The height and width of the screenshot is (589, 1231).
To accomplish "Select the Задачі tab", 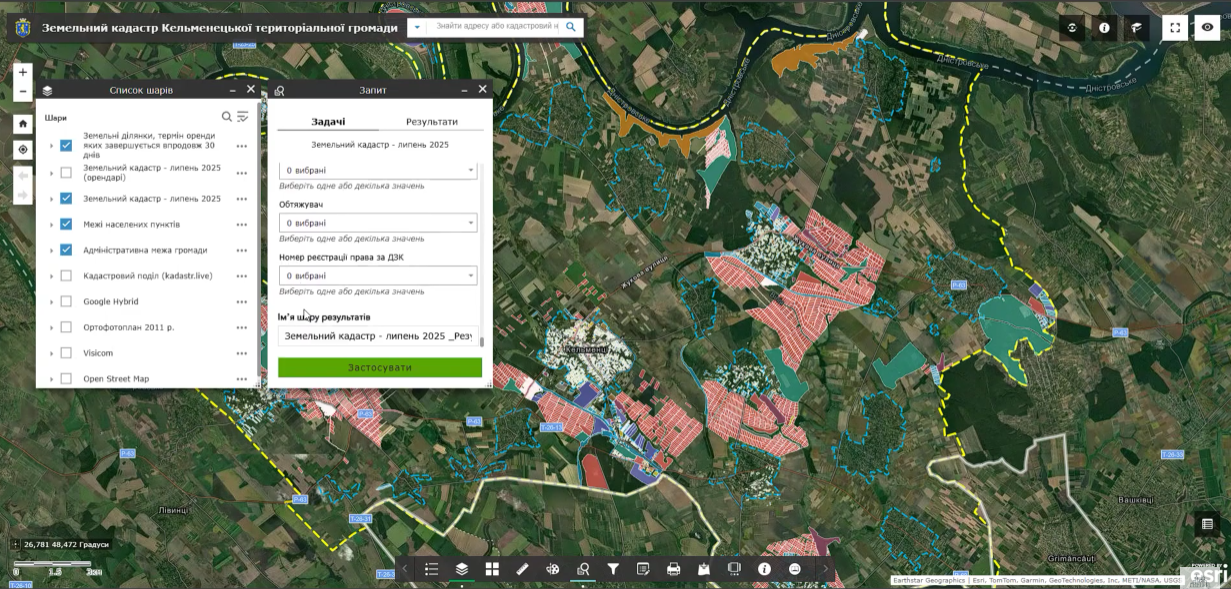I will click(328, 122).
